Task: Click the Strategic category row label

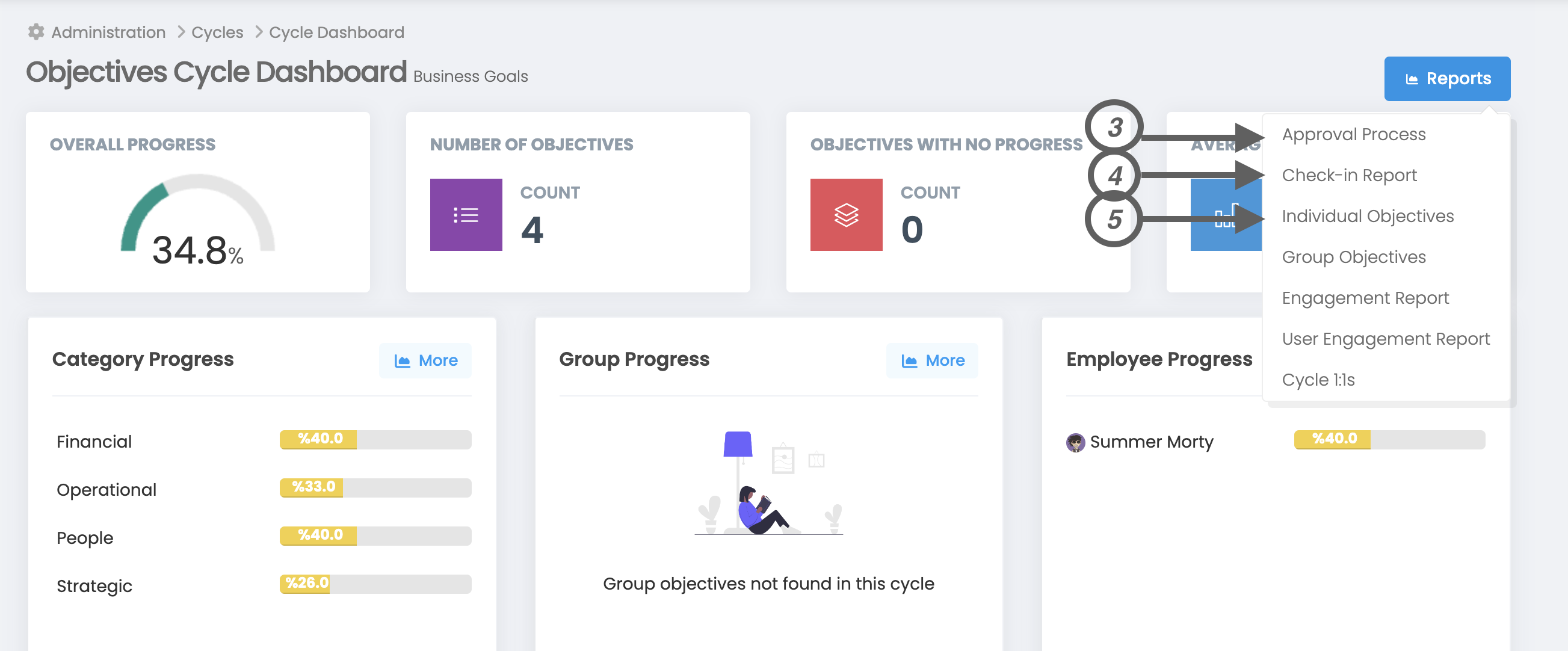Action: [94, 586]
